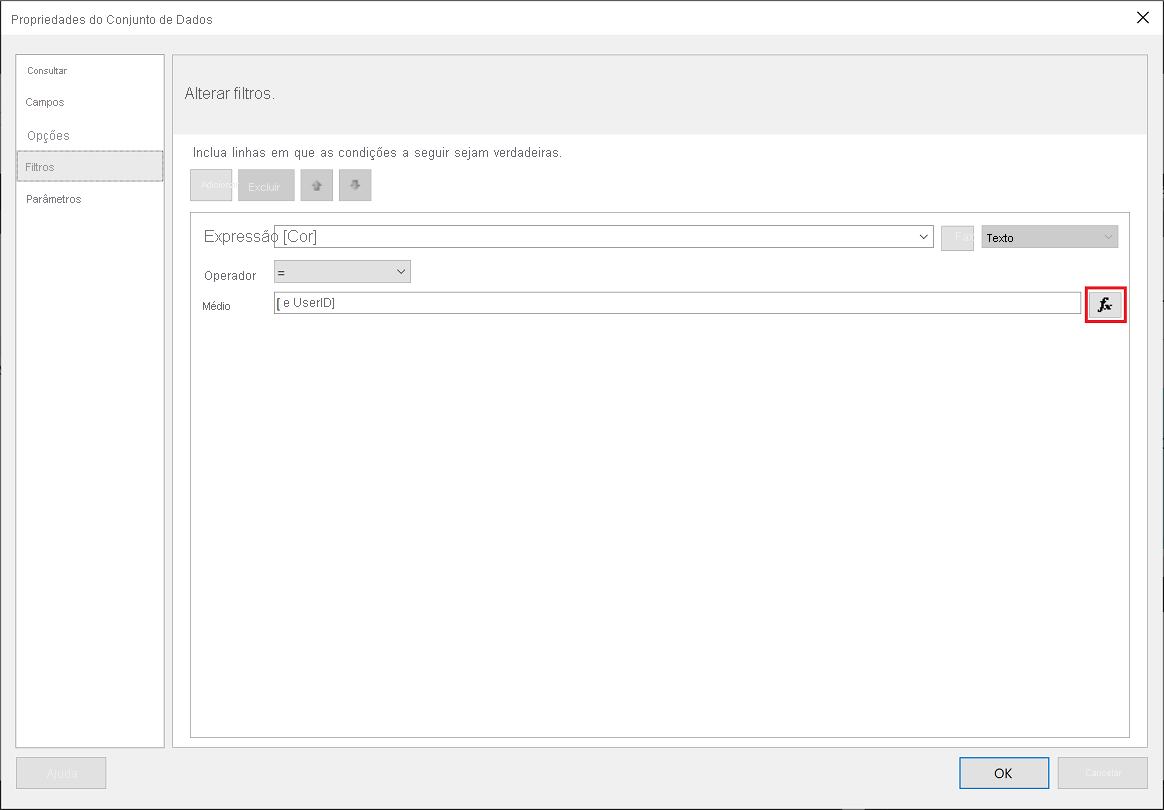
Task: Click Excluir to delete the filter
Action: click(265, 185)
